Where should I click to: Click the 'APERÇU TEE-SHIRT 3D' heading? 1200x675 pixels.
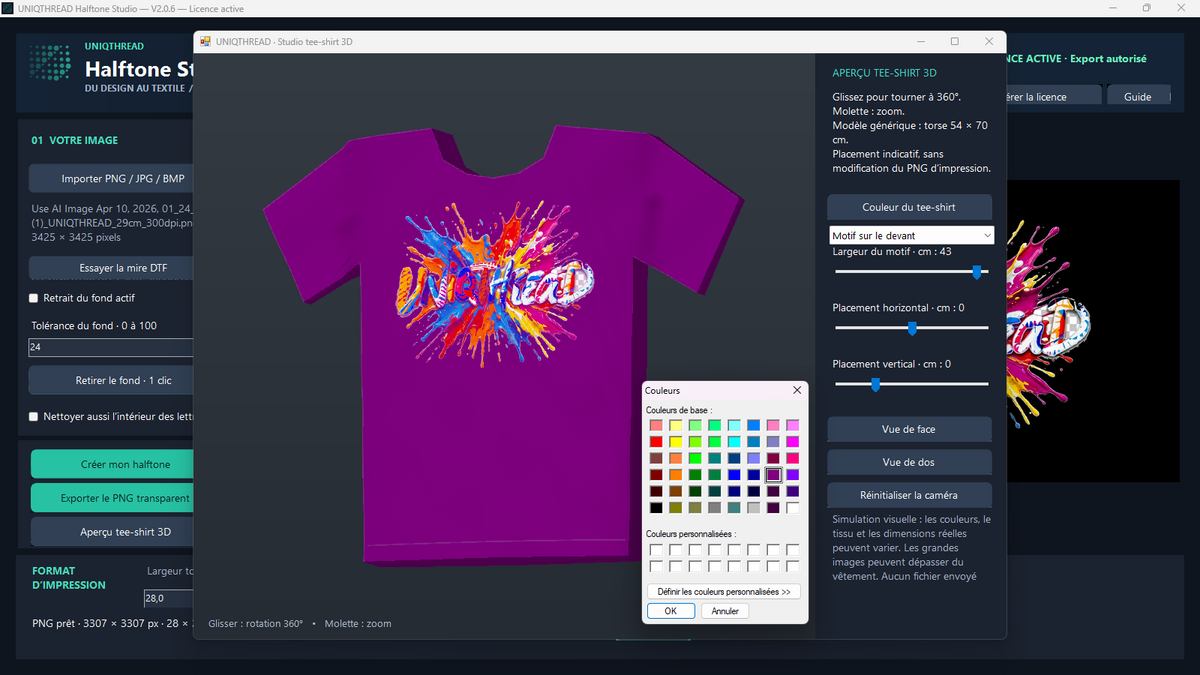pyautogui.click(x=884, y=73)
